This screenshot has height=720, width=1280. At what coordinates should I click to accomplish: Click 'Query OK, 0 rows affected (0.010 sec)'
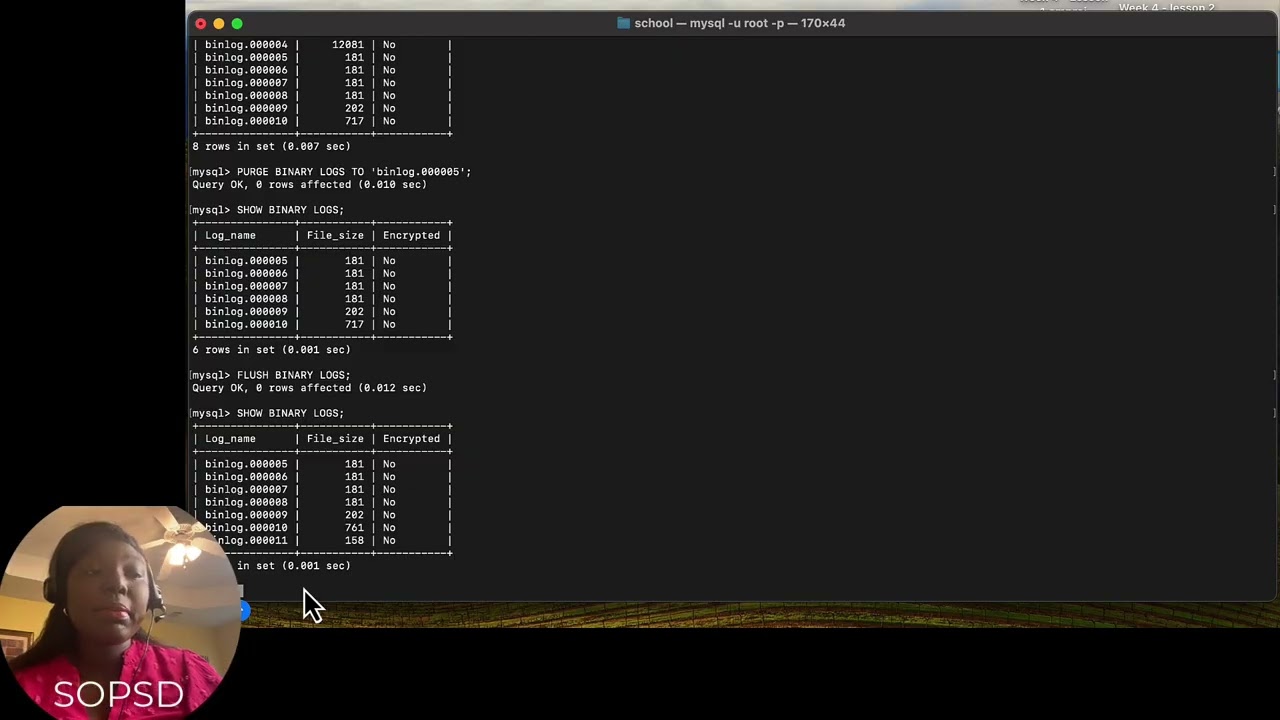309,185
